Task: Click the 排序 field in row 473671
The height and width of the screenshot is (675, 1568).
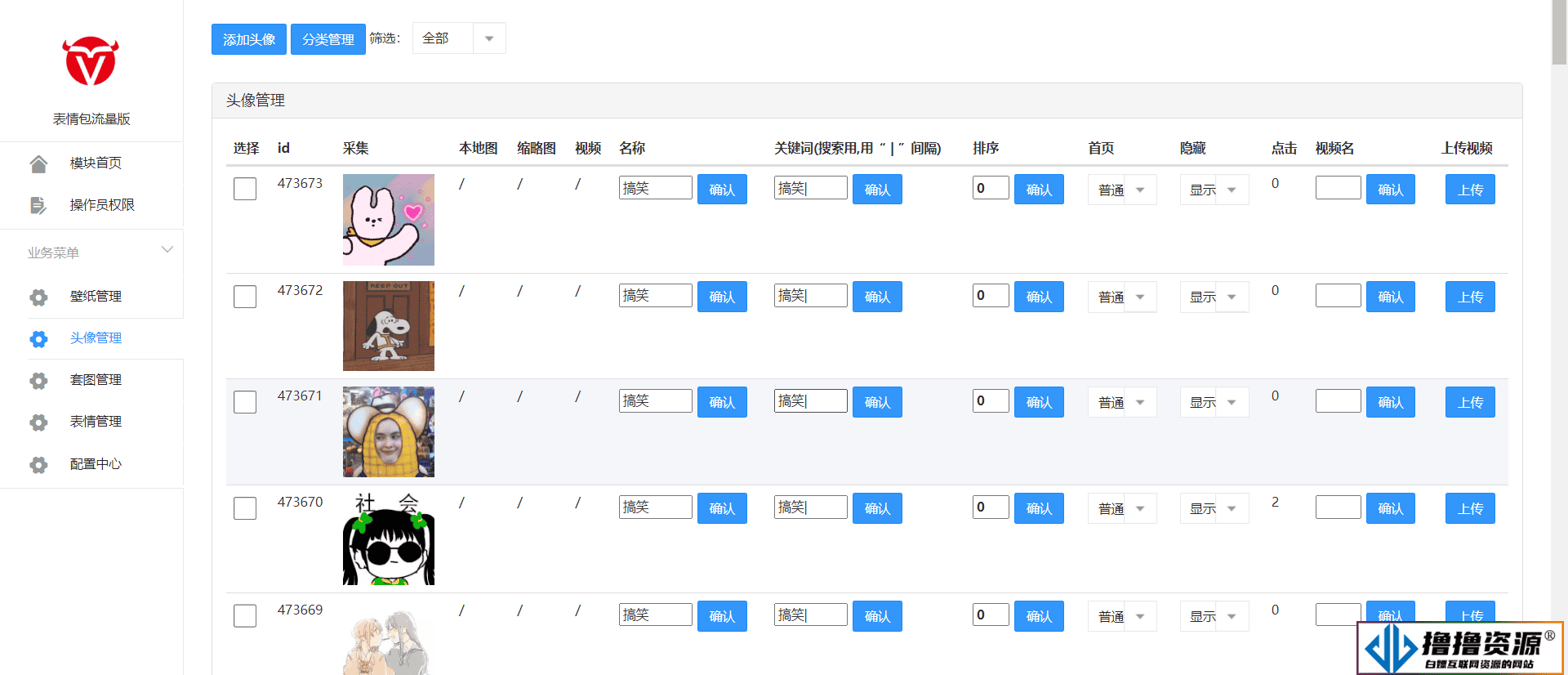Action: click(x=991, y=400)
